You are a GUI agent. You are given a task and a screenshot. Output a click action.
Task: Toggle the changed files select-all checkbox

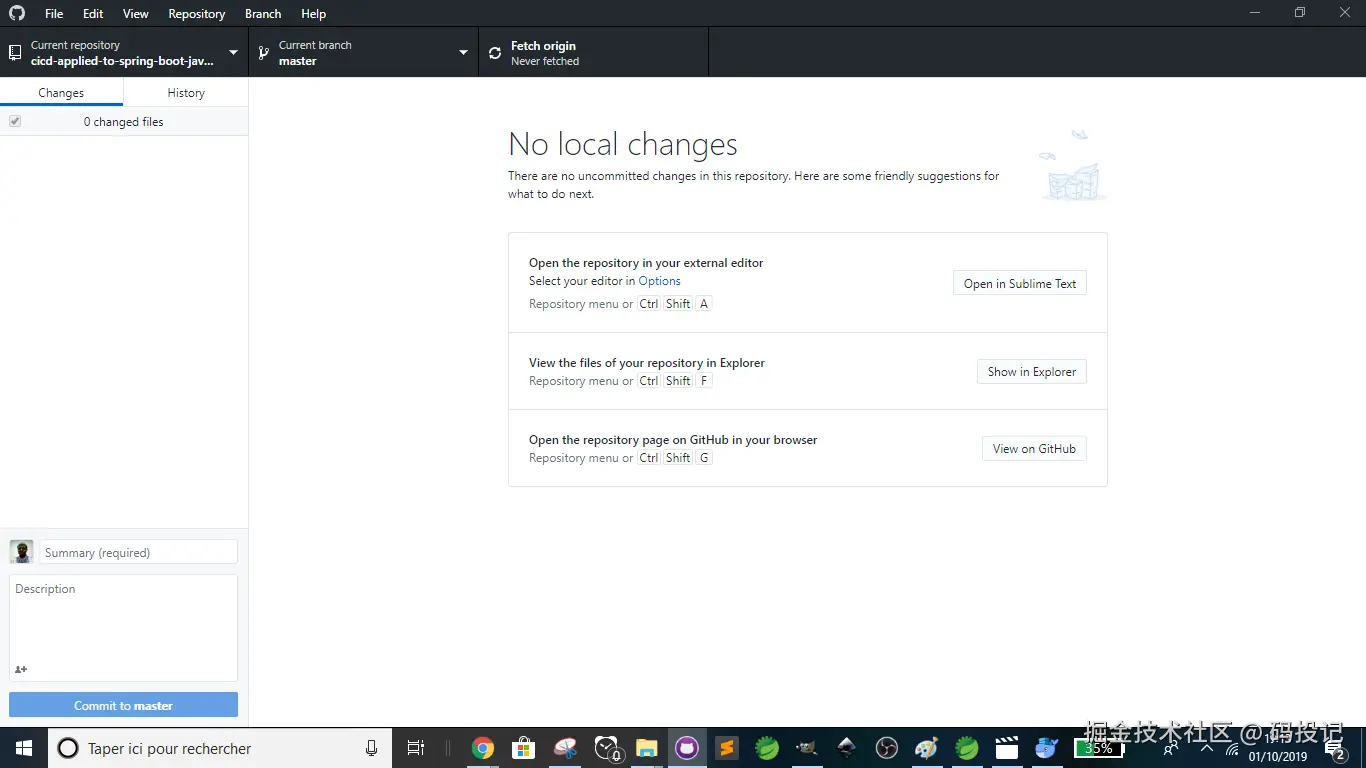coord(15,121)
